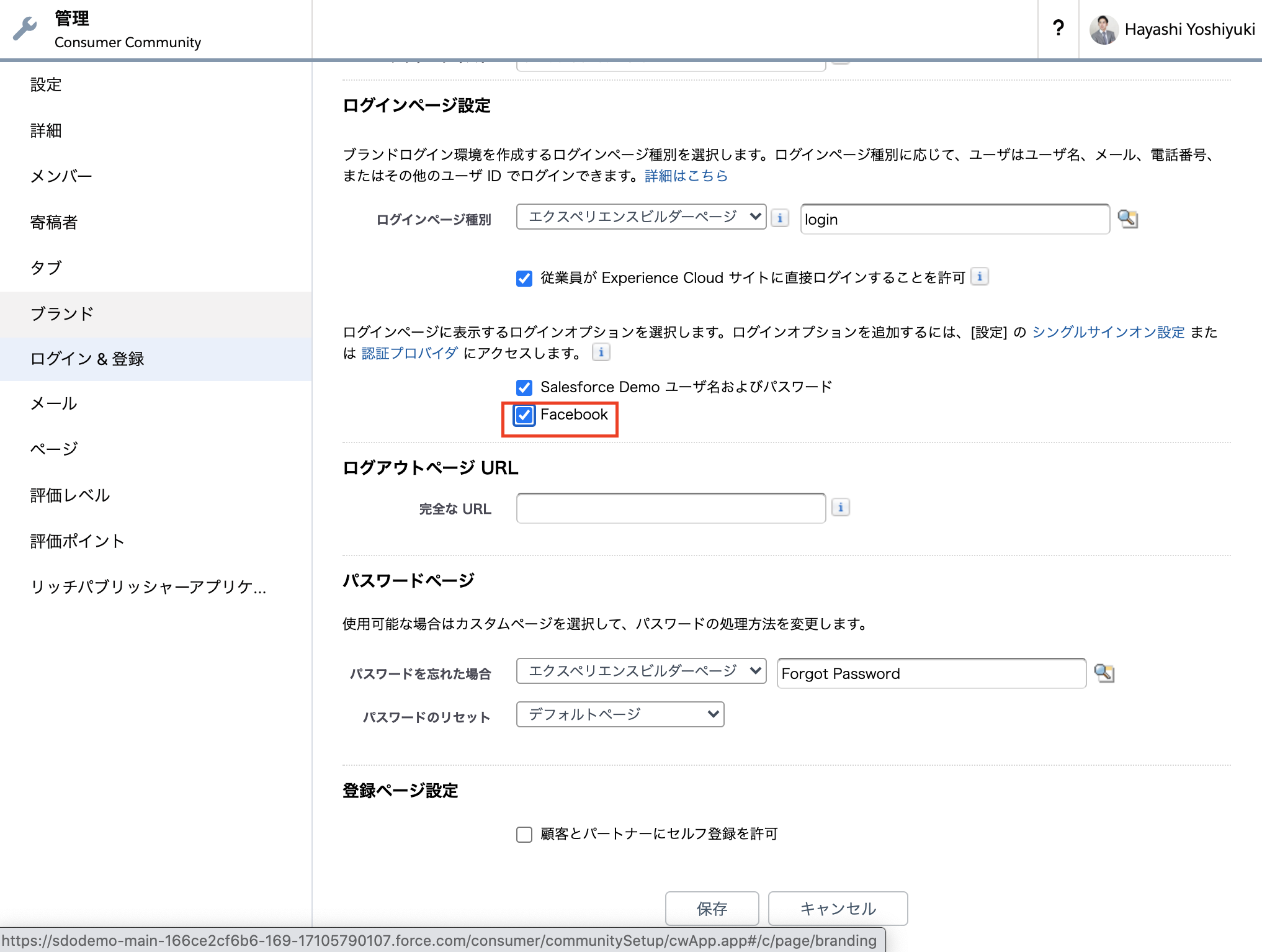The image size is (1262, 952).
Task: Click the 完全な URL input field
Action: pos(671,508)
